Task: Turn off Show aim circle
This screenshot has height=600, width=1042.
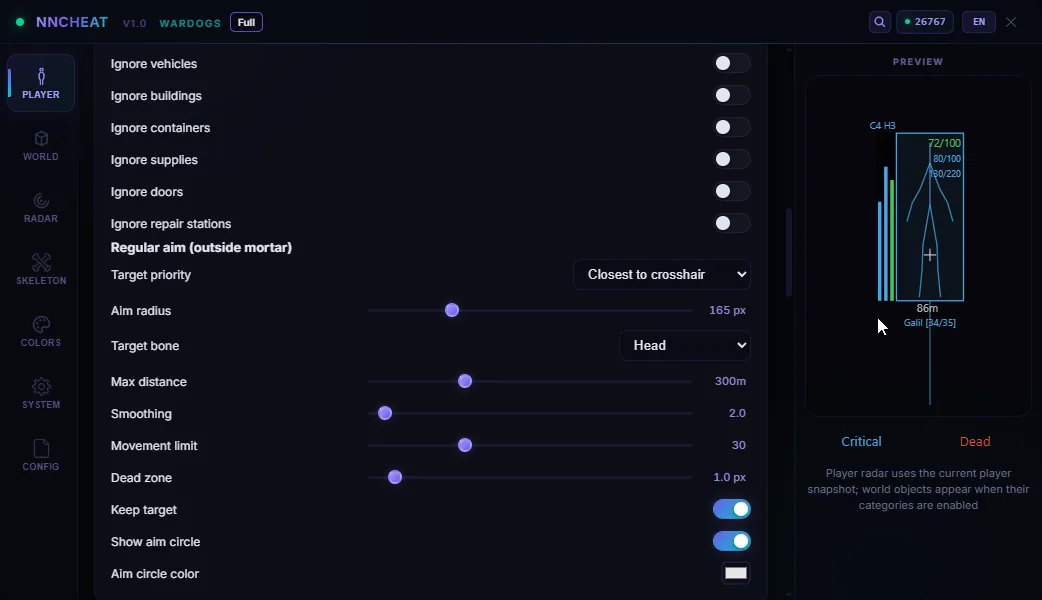Action: click(x=731, y=541)
